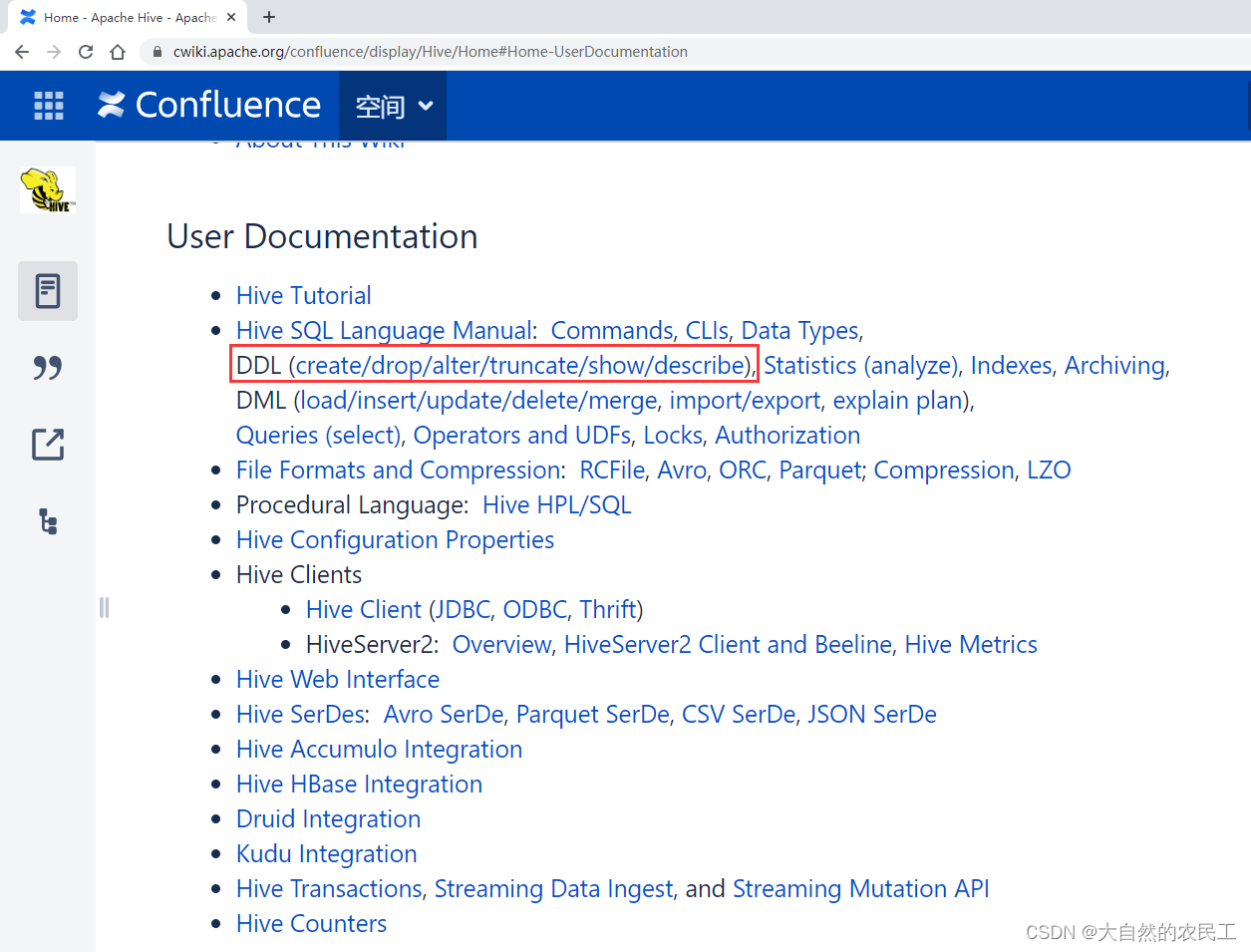1251x952 pixels.
Task: Open the Commands link
Action: pyautogui.click(x=612, y=331)
